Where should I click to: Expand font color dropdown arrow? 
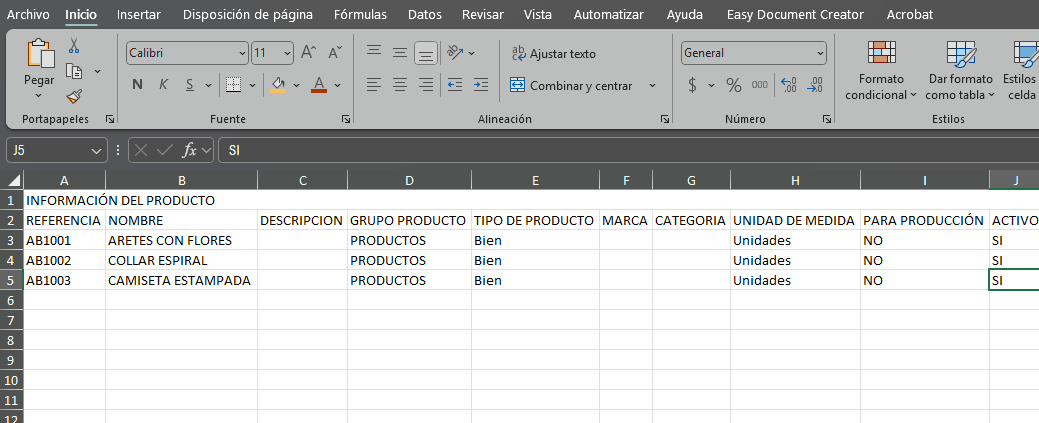337,86
